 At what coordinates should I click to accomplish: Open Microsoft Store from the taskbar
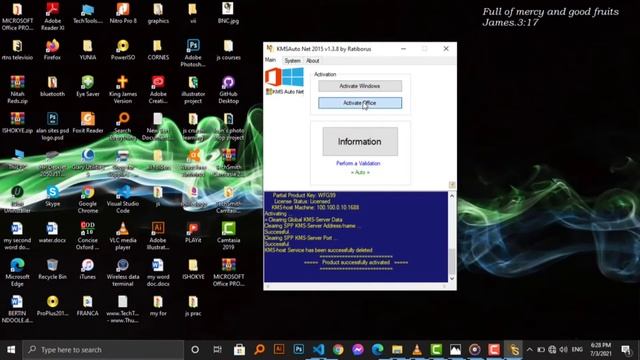(239, 350)
